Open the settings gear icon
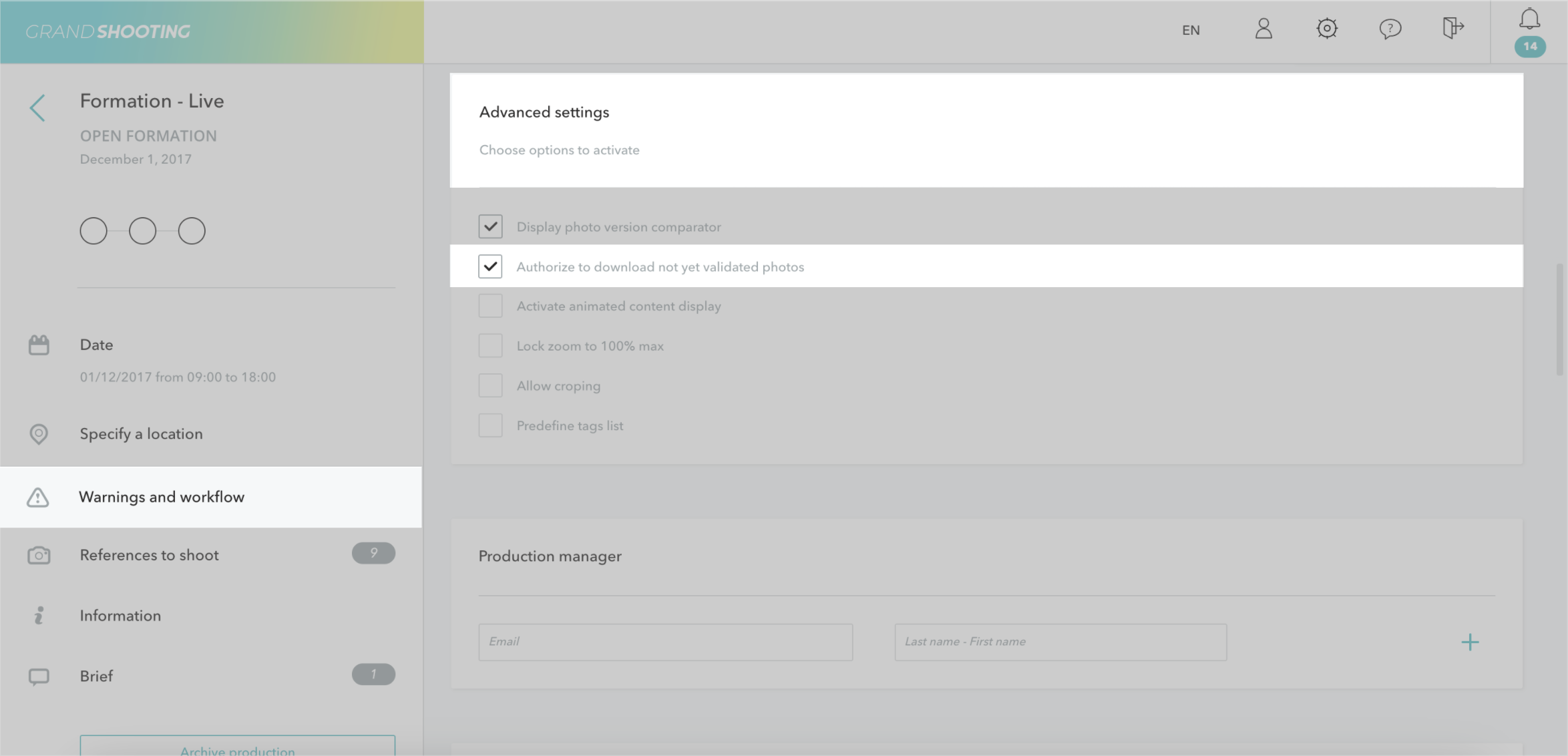The height and width of the screenshot is (756, 1568). 1327,29
